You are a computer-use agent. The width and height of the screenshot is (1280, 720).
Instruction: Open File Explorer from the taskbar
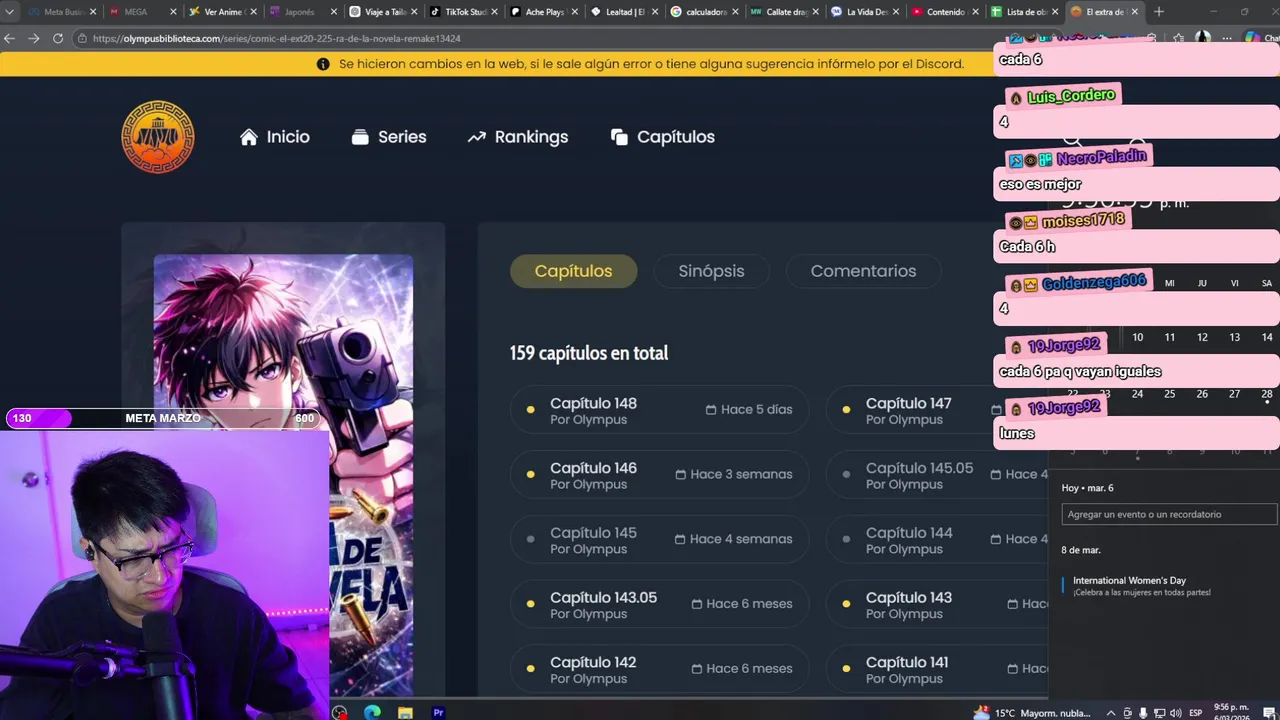point(405,712)
